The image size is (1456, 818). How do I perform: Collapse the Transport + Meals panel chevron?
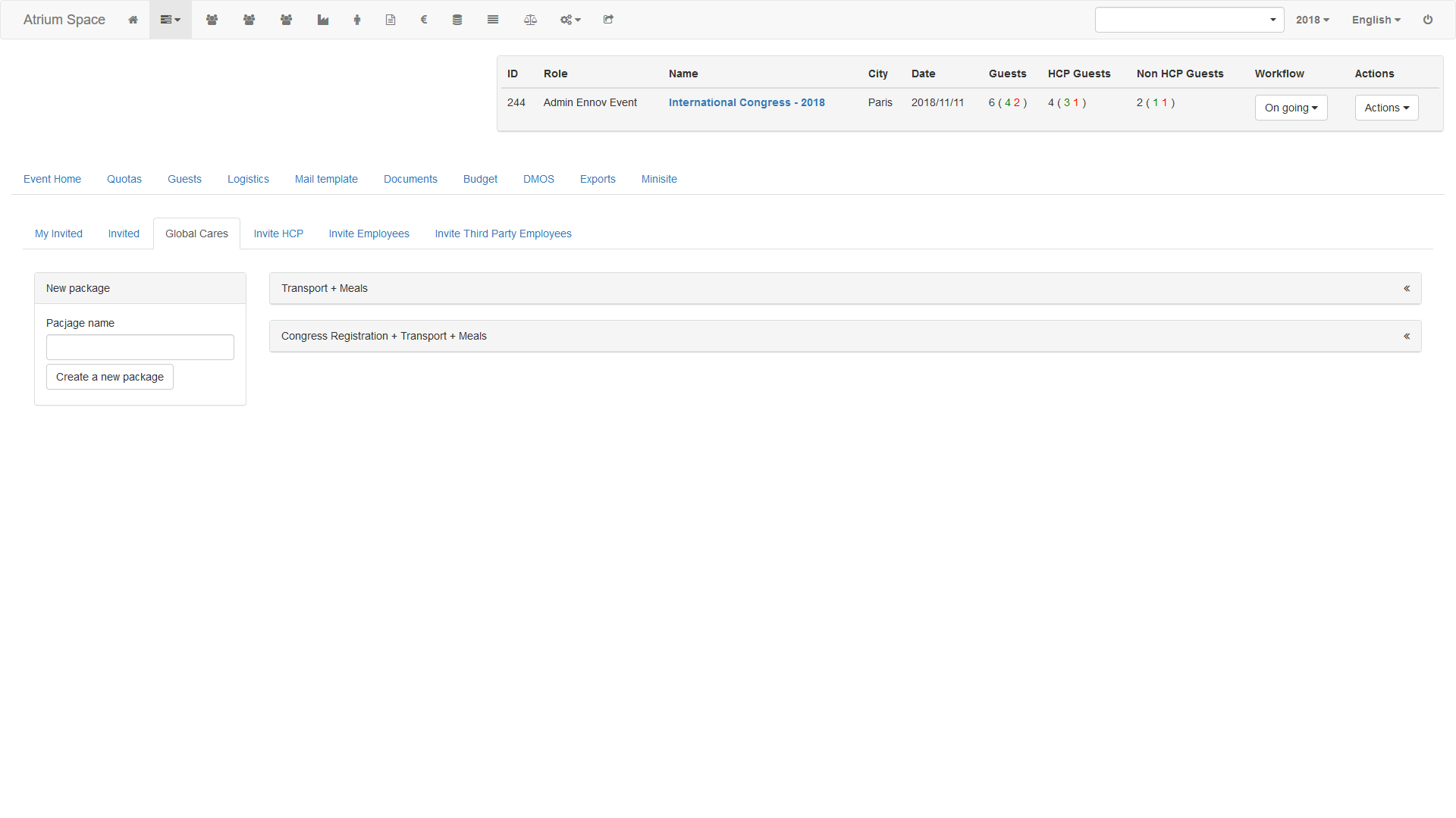pyautogui.click(x=1407, y=288)
